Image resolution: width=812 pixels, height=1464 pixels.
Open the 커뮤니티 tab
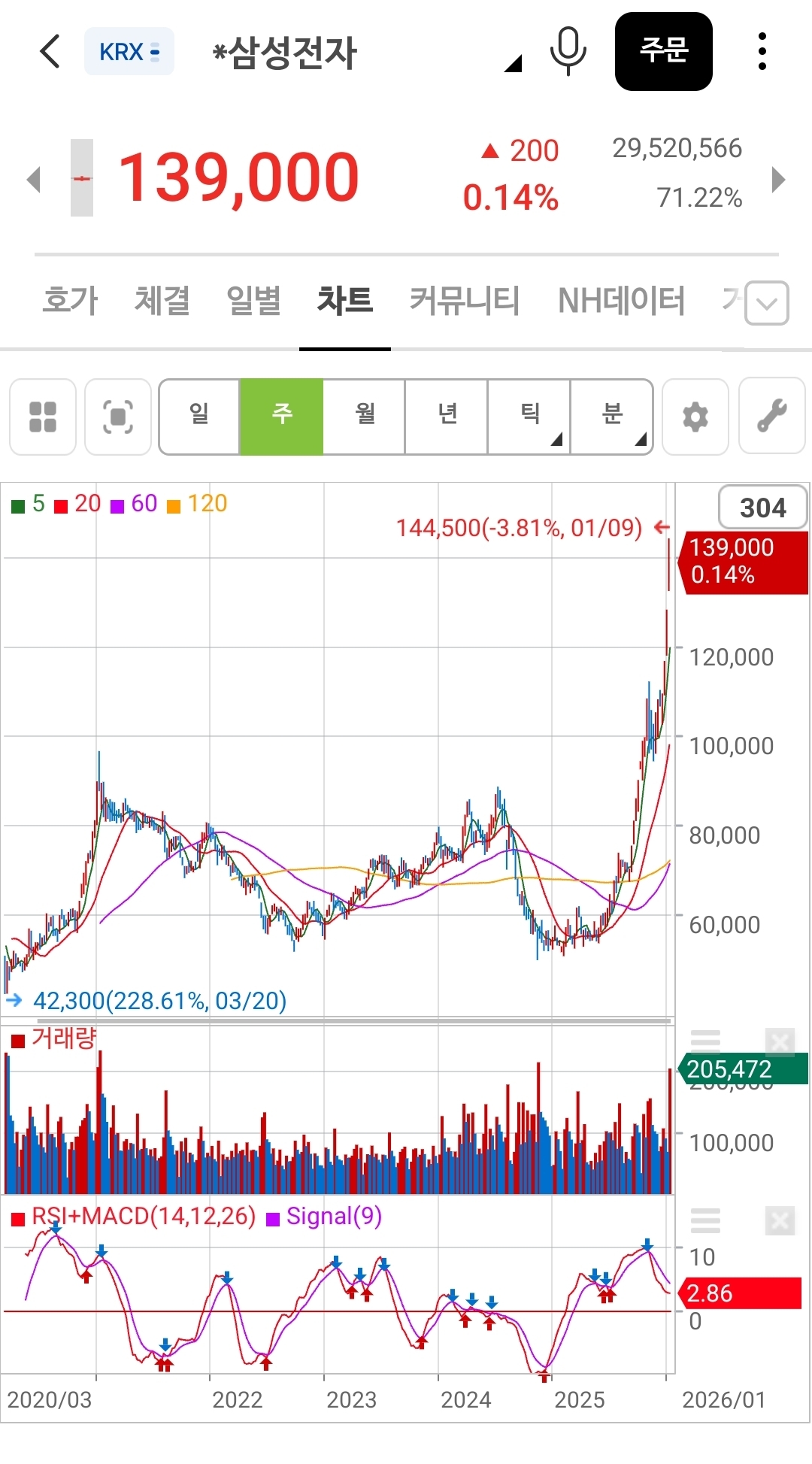(465, 300)
